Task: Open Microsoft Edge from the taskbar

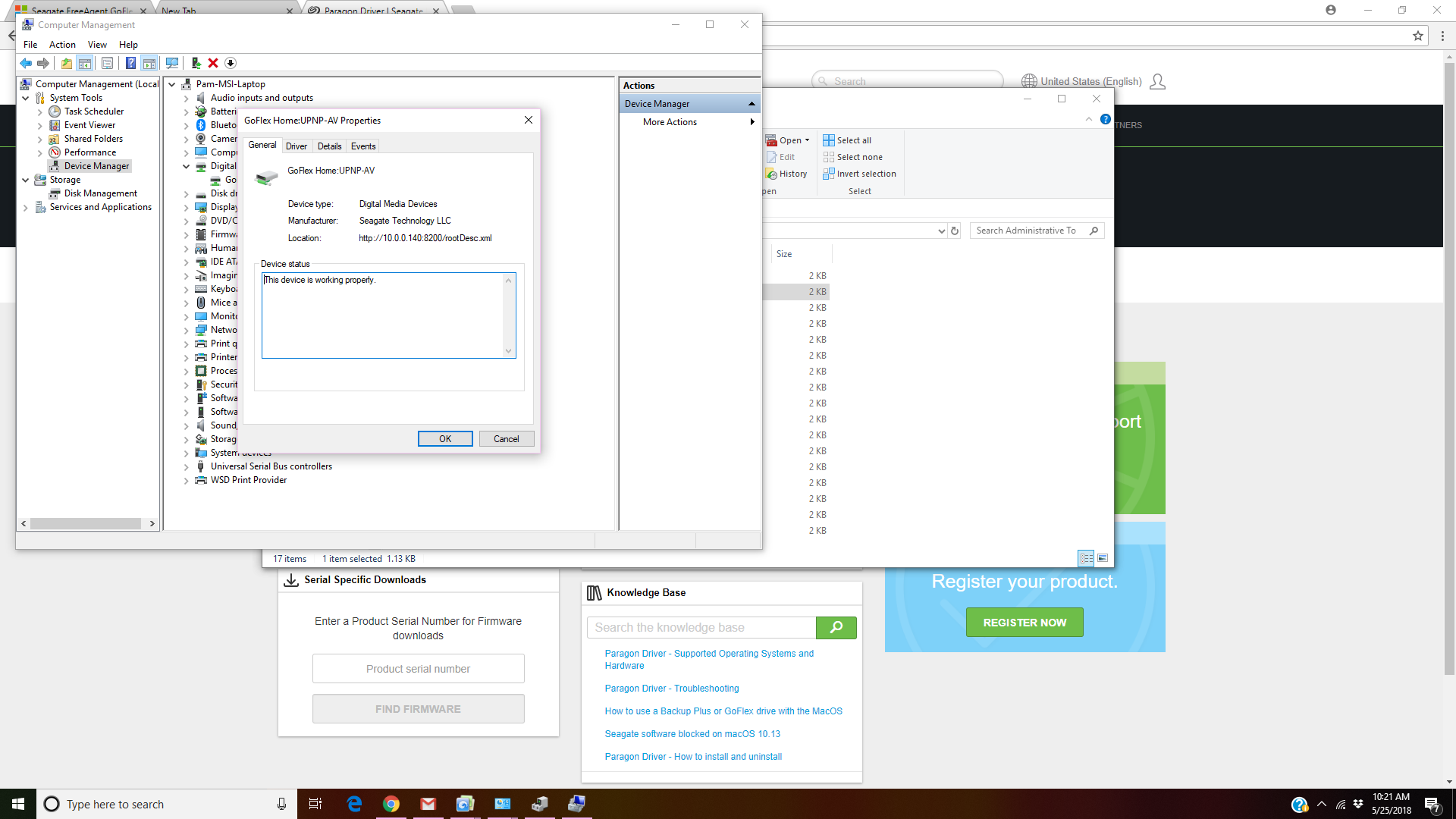Action: (x=354, y=804)
